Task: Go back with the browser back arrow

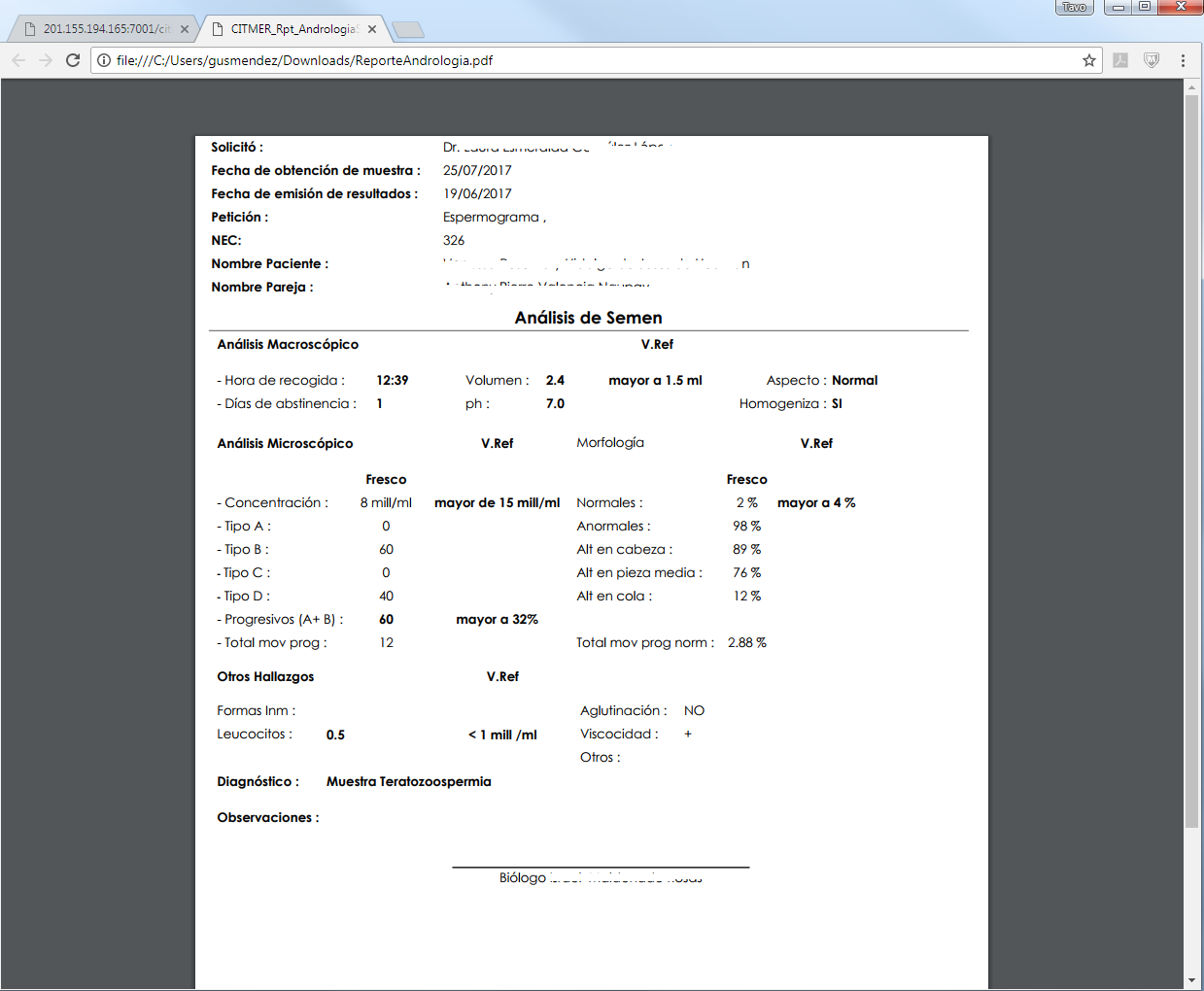Action: click(x=18, y=60)
